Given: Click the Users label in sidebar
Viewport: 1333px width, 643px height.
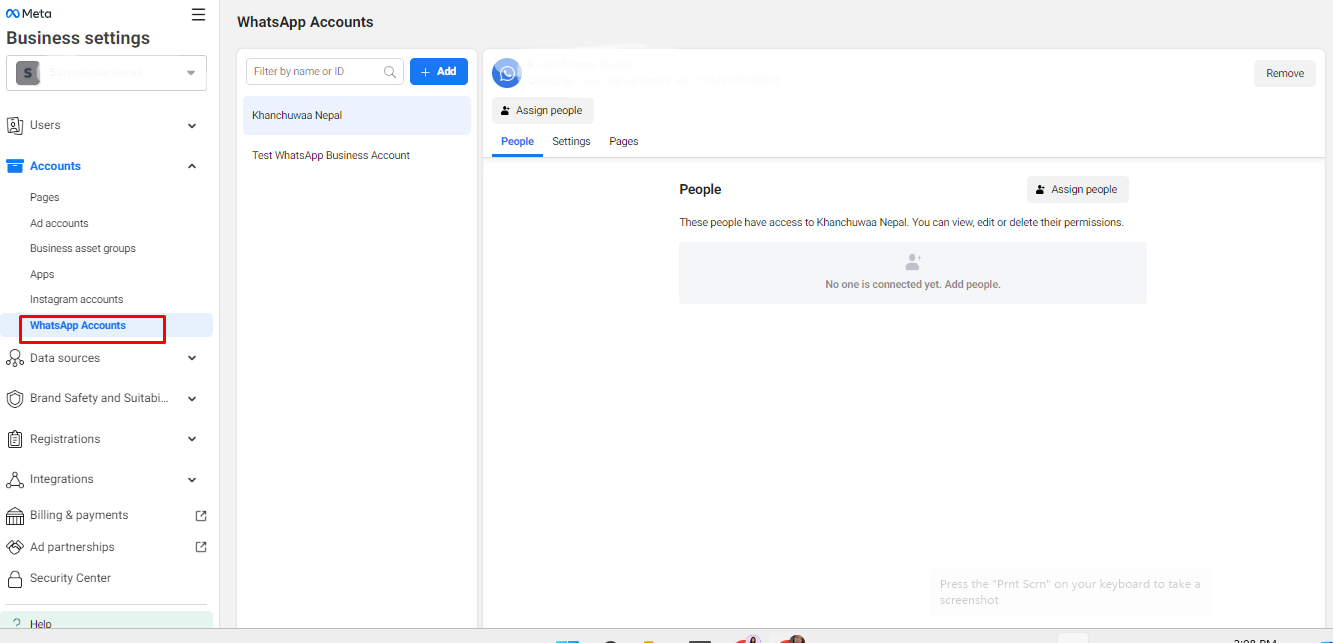Looking at the screenshot, I should click(45, 125).
